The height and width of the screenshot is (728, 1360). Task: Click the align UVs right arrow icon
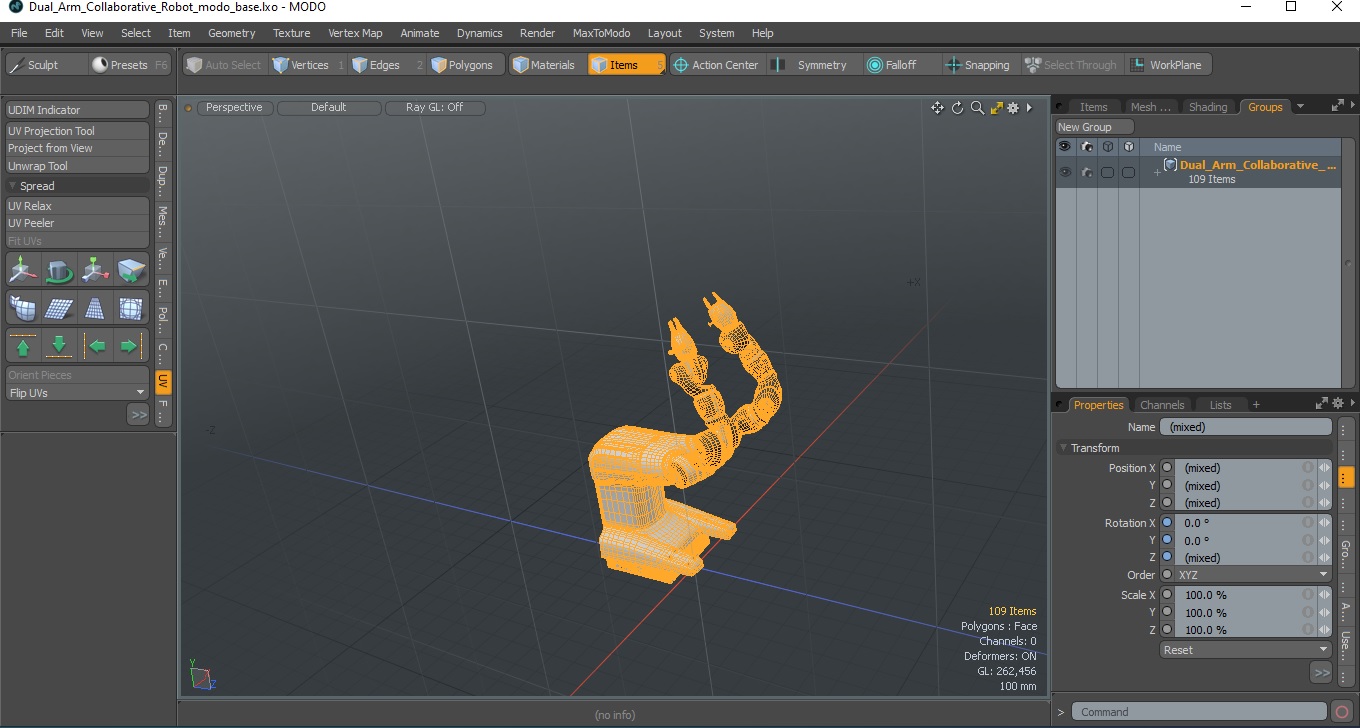(132, 346)
